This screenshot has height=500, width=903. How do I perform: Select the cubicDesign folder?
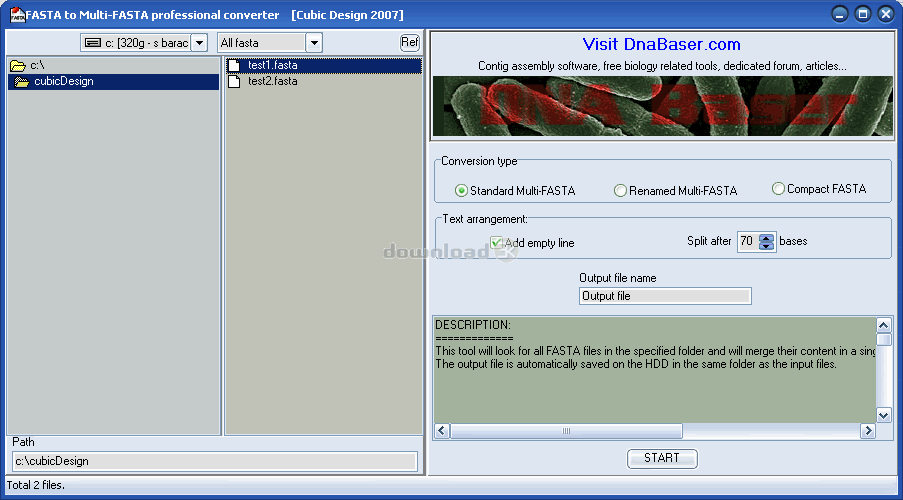(x=63, y=82)
